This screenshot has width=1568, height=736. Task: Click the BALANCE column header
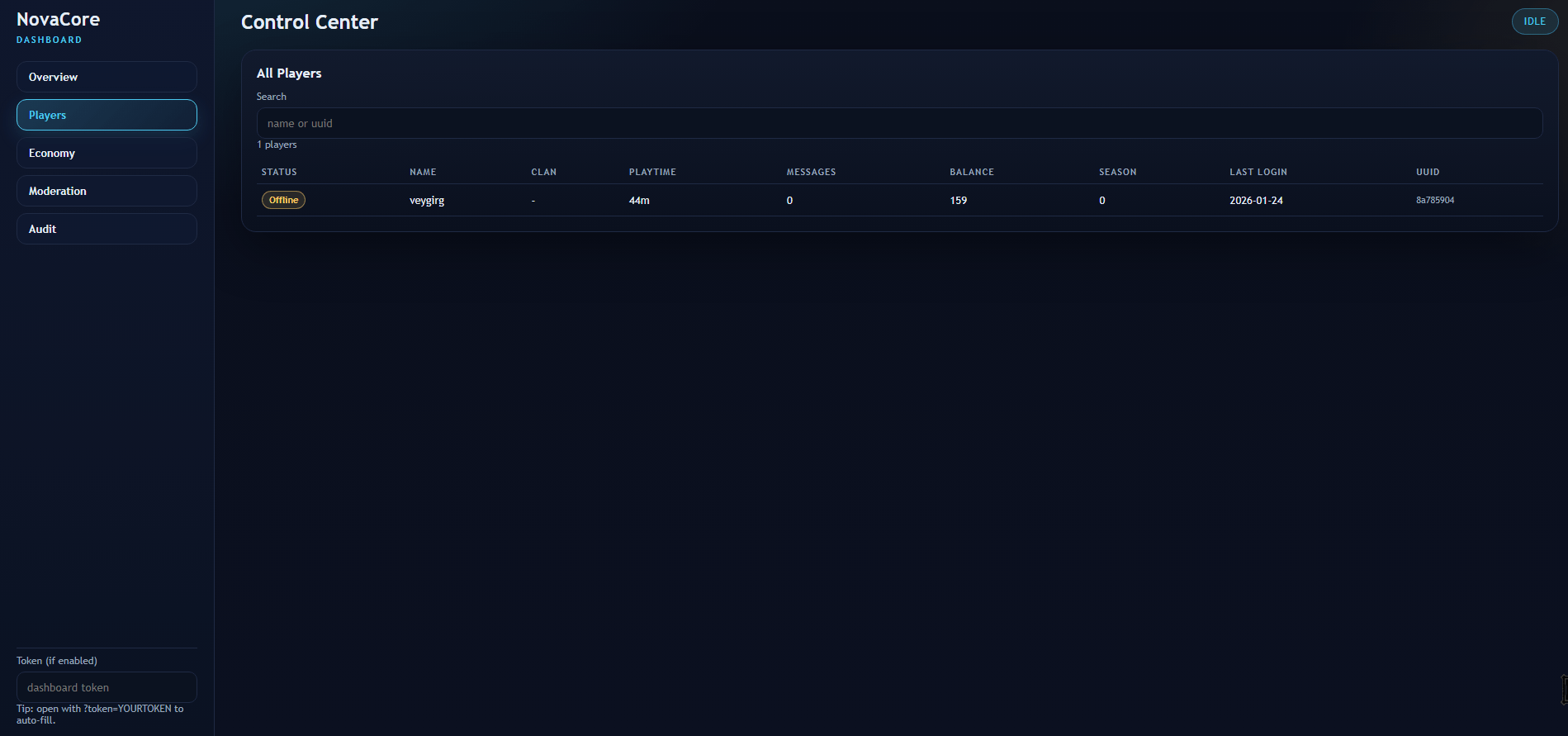click(x=971, y=172)
